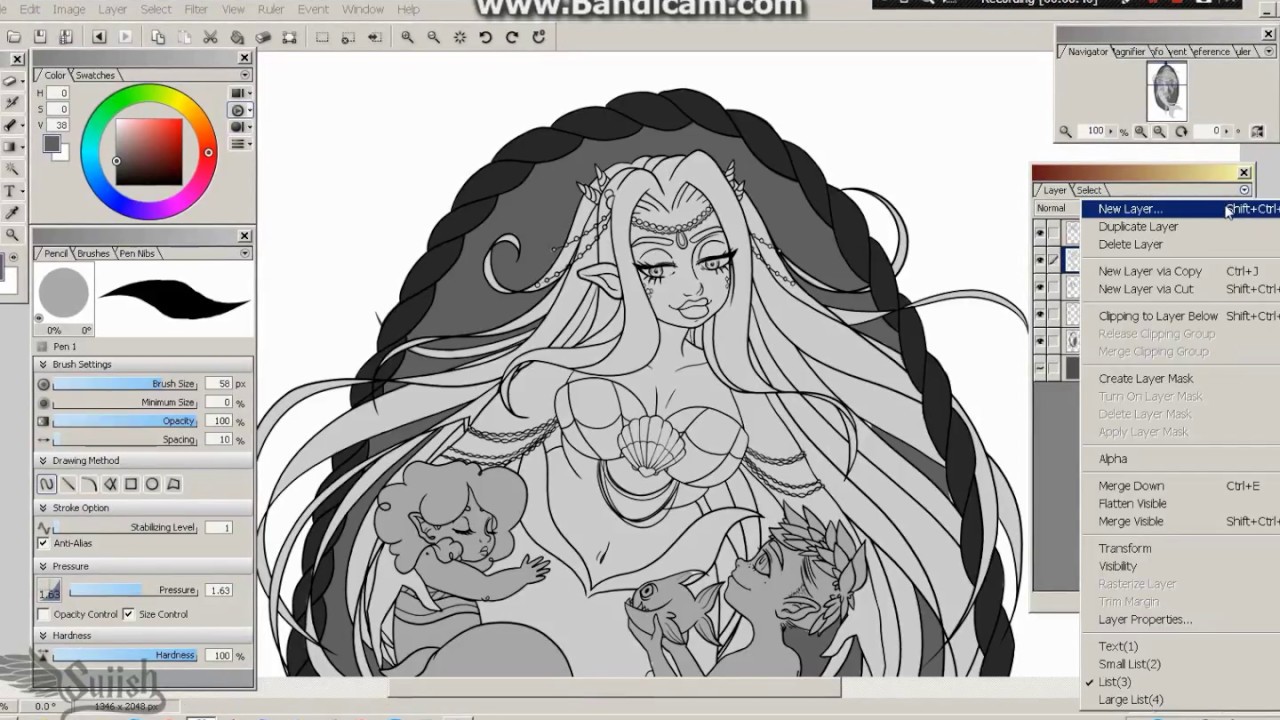Image resolution: width=1280 pixels, height=720 pixels.
Task: Click Flatten Visible entry
Action: coord(1132,504)
